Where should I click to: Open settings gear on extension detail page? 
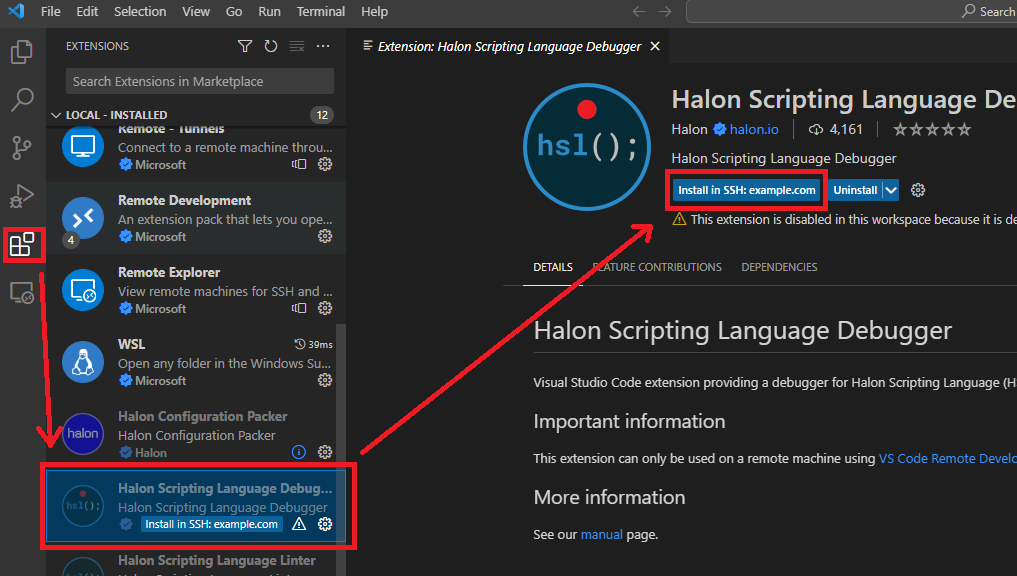pos(918,190)
